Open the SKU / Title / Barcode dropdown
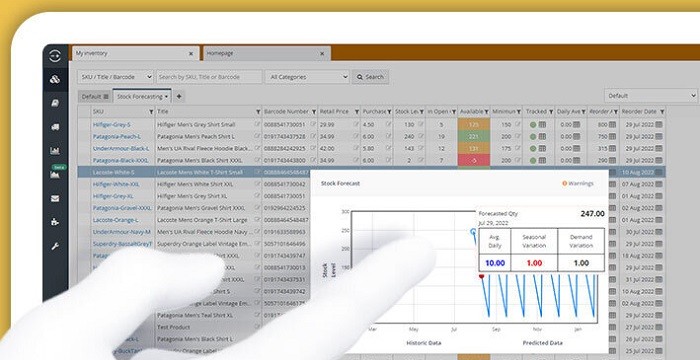The height and width of the screenshot is (360, 700). click(116, 77)
